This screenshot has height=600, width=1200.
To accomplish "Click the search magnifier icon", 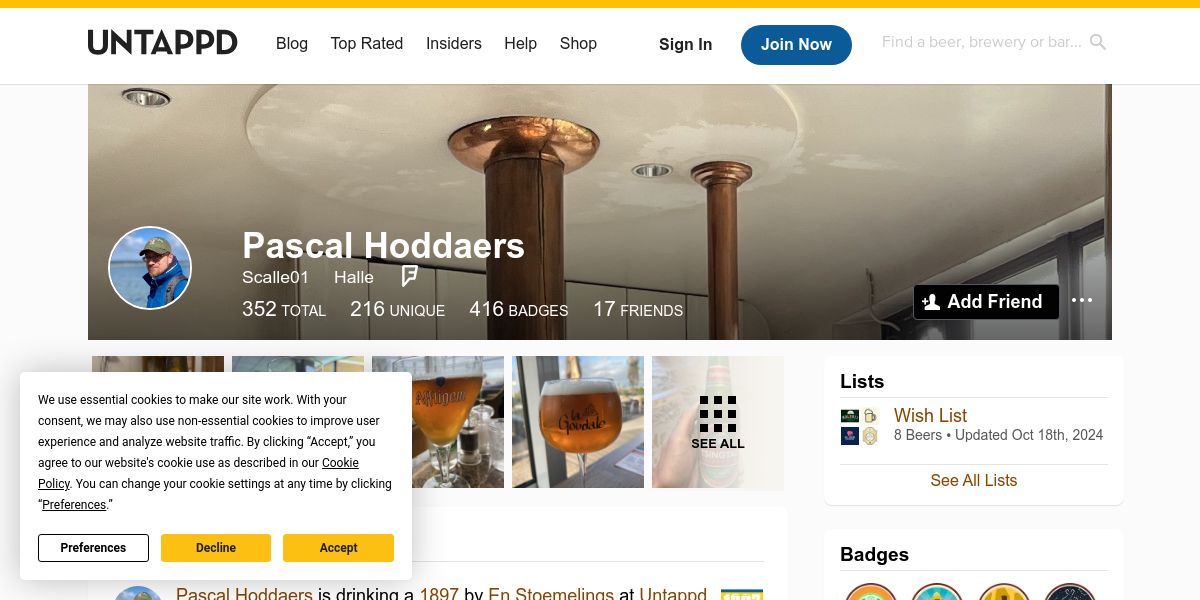I will click(x=1098, y=42).
